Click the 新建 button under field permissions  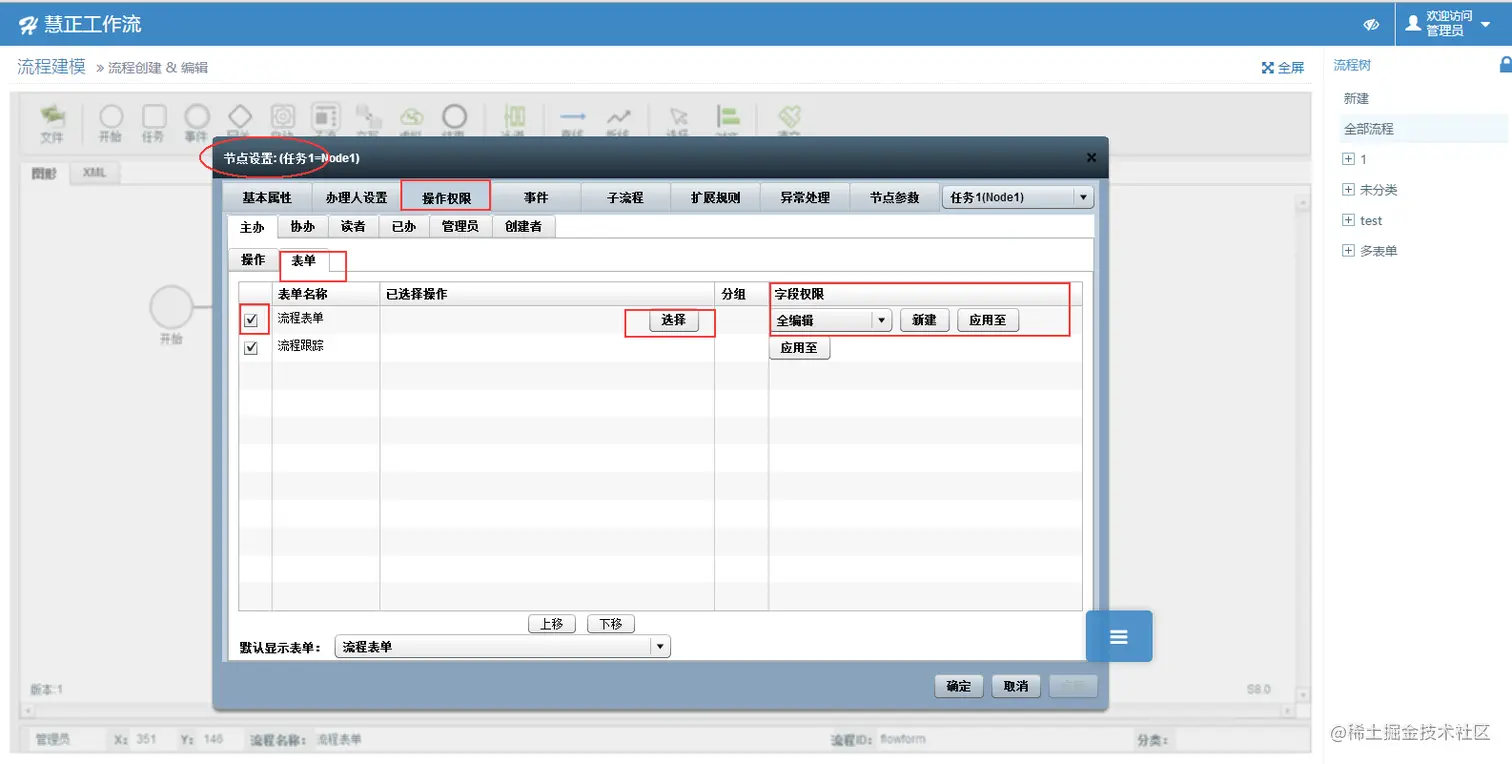click(x=924, y=319)
